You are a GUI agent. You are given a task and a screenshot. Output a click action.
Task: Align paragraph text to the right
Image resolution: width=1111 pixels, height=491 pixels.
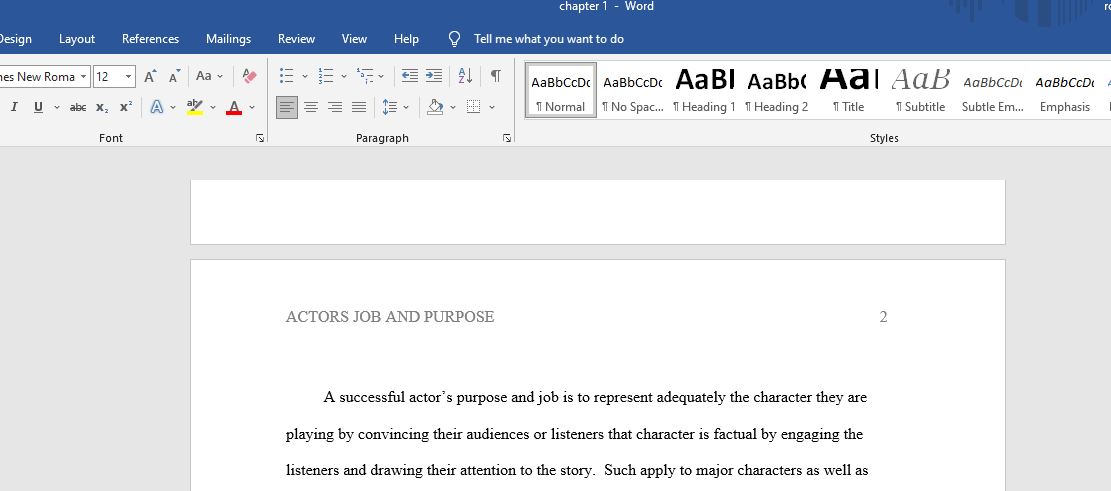[x=335, y=107]
